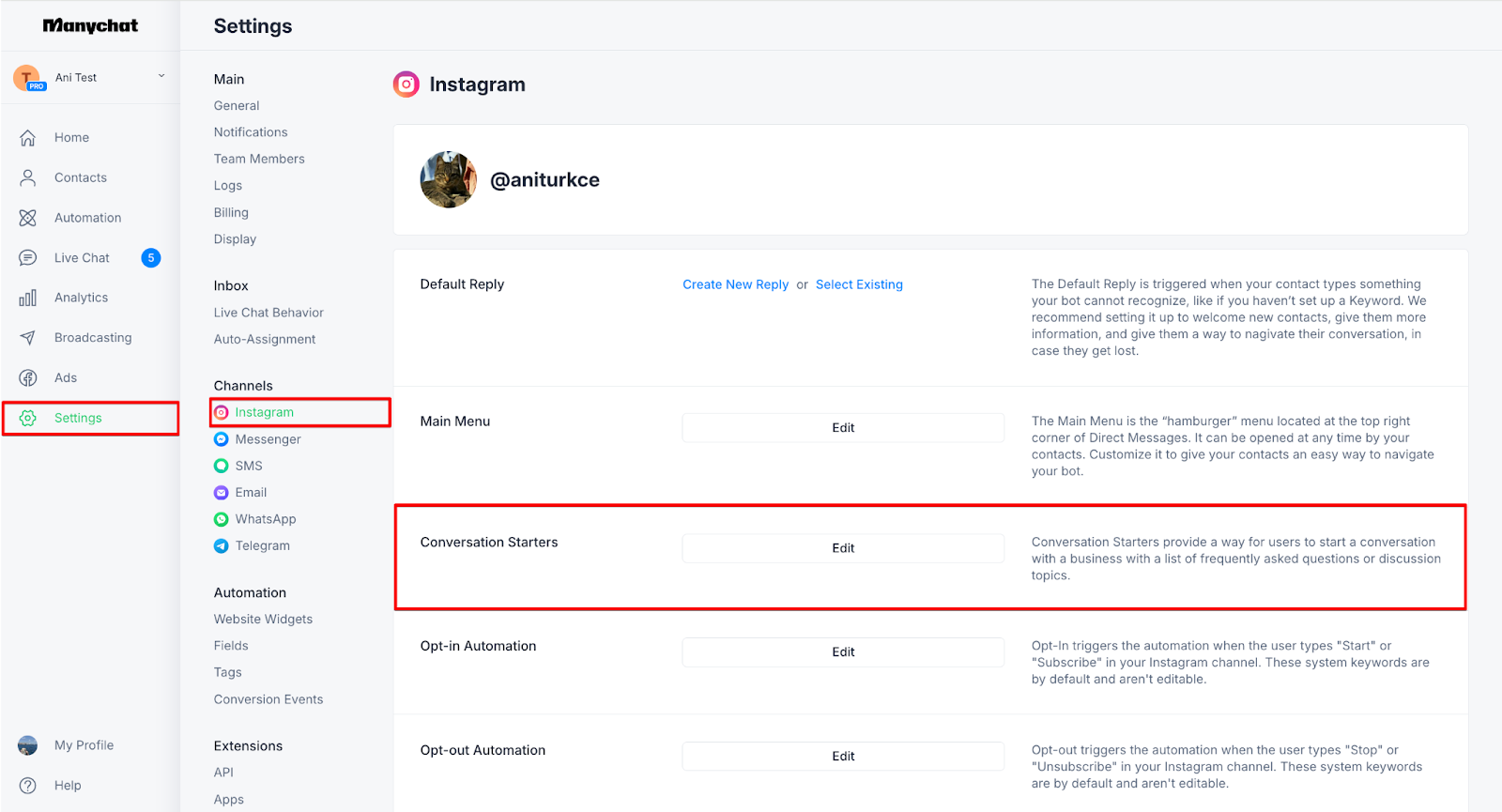Screen dimensions: 1502x812
Task: Select the Messenger channel icon
Action: point(222,439)
